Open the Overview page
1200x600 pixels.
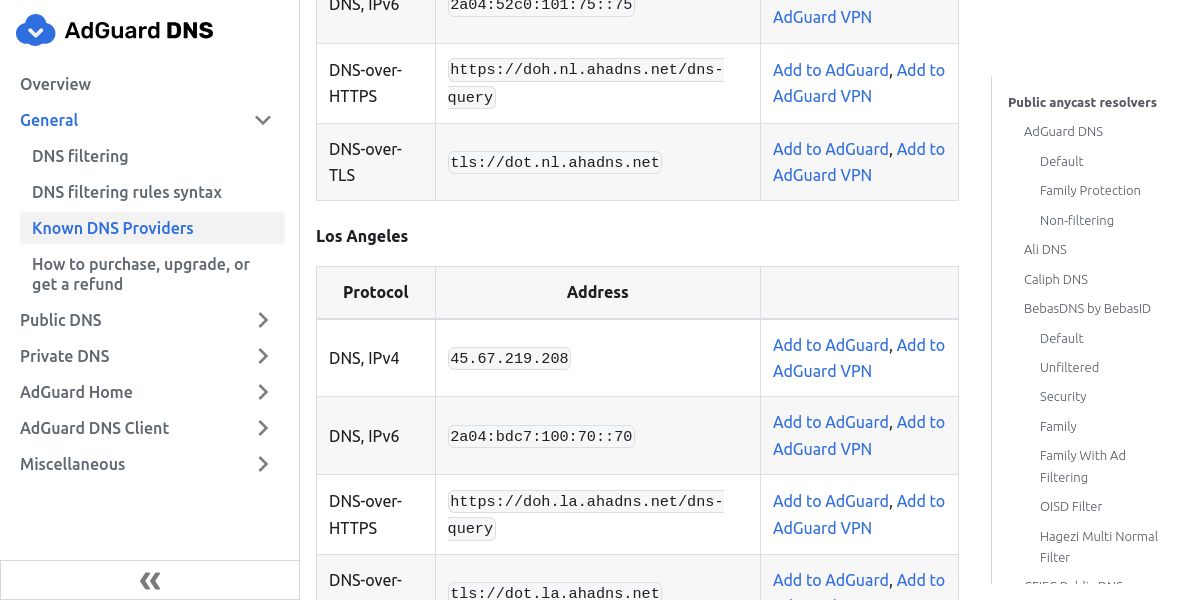pos(55,84)
